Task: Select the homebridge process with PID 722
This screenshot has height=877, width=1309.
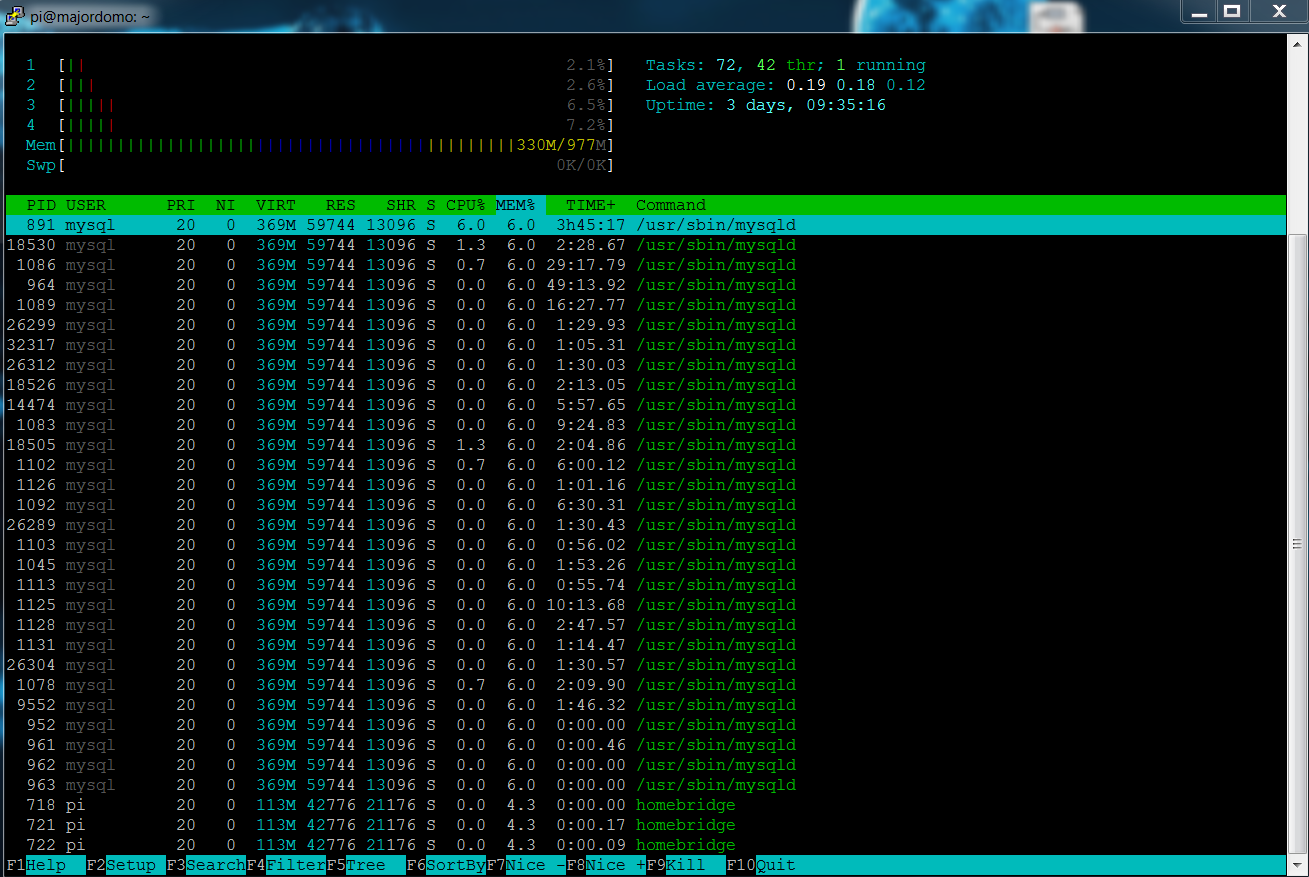Action: 645,845
